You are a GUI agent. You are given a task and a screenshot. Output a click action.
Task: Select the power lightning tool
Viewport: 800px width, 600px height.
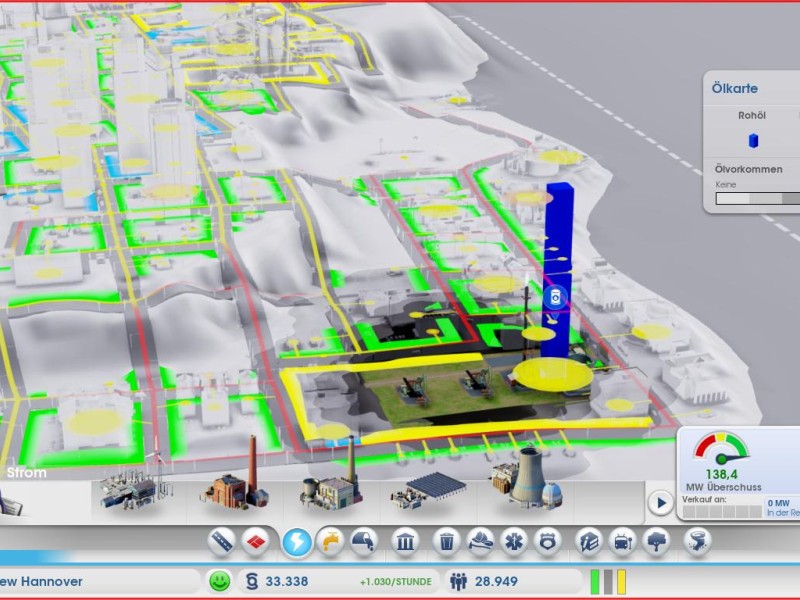297,540
